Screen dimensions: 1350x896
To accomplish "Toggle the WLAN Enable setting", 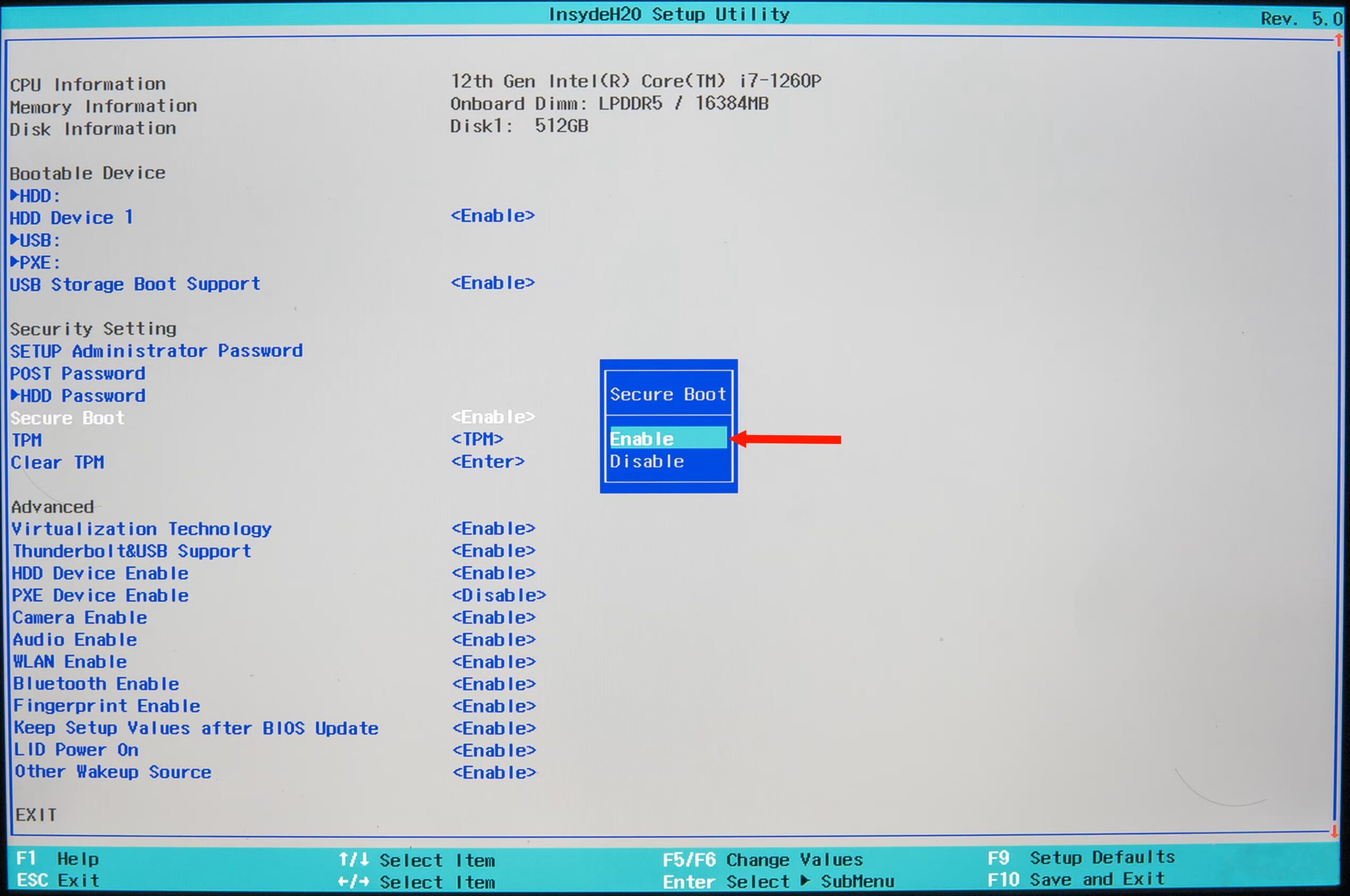I will (493, 661).
